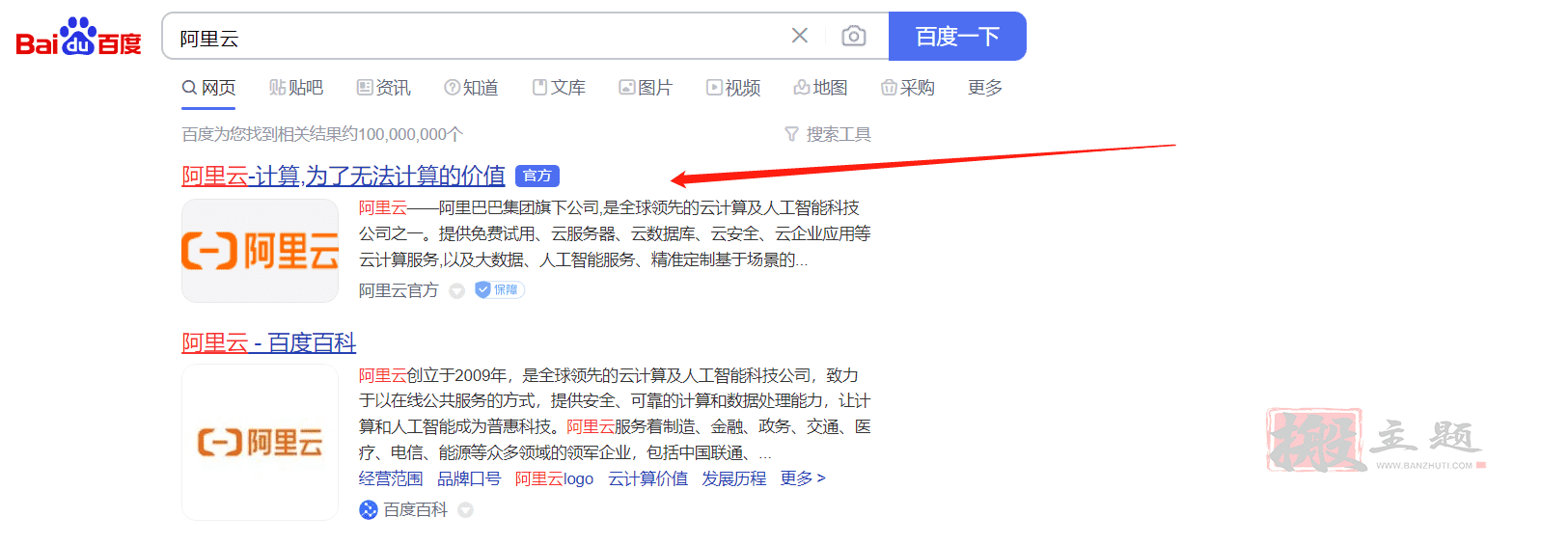Image resolution: width=1568 pixels, height=545 pixels.
Task: Open the 品牌口号 sublink
Action: point(469,478)
